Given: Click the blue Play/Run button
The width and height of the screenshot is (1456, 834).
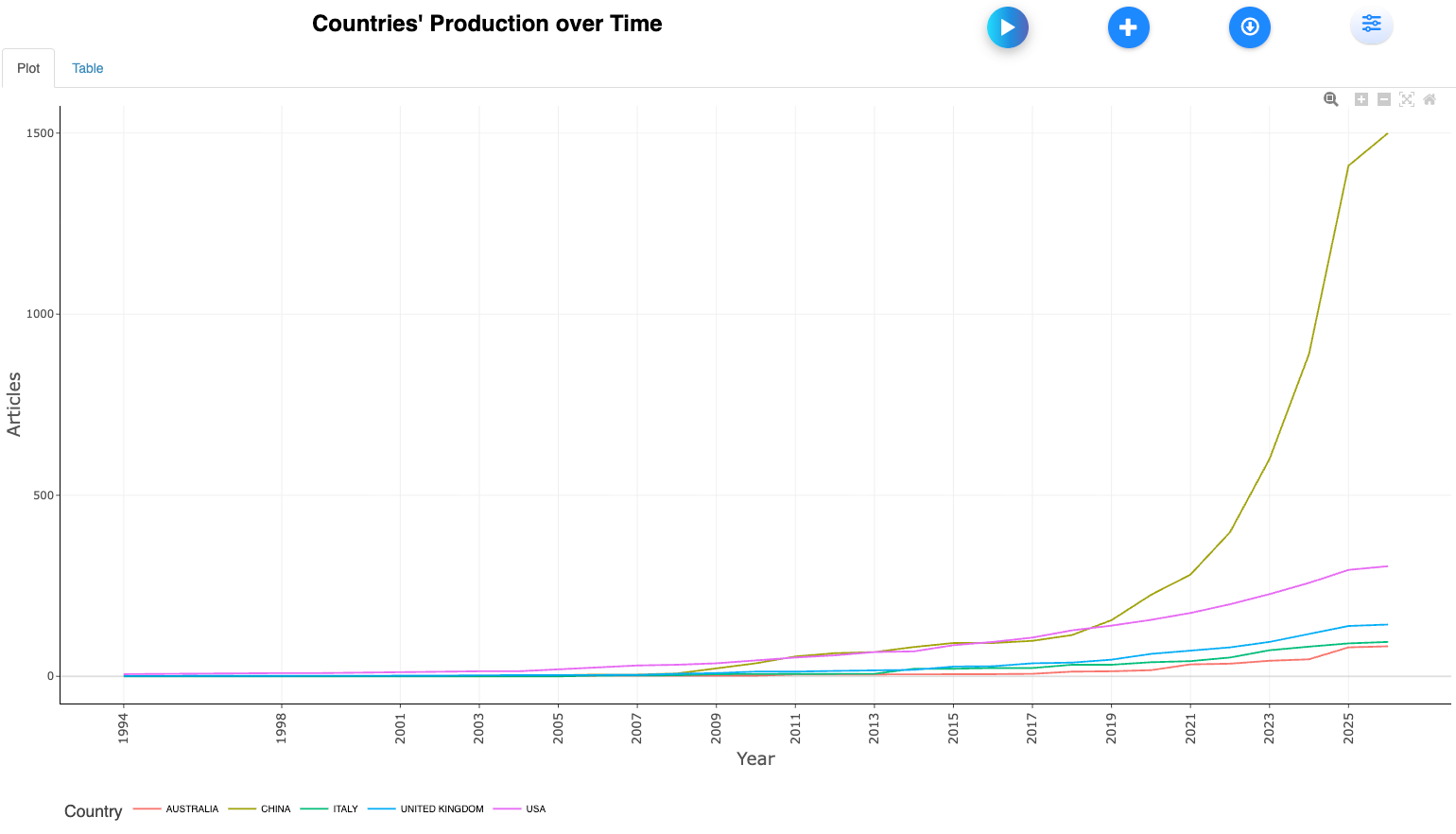Looking at the screenshot, I should 1007,27.
